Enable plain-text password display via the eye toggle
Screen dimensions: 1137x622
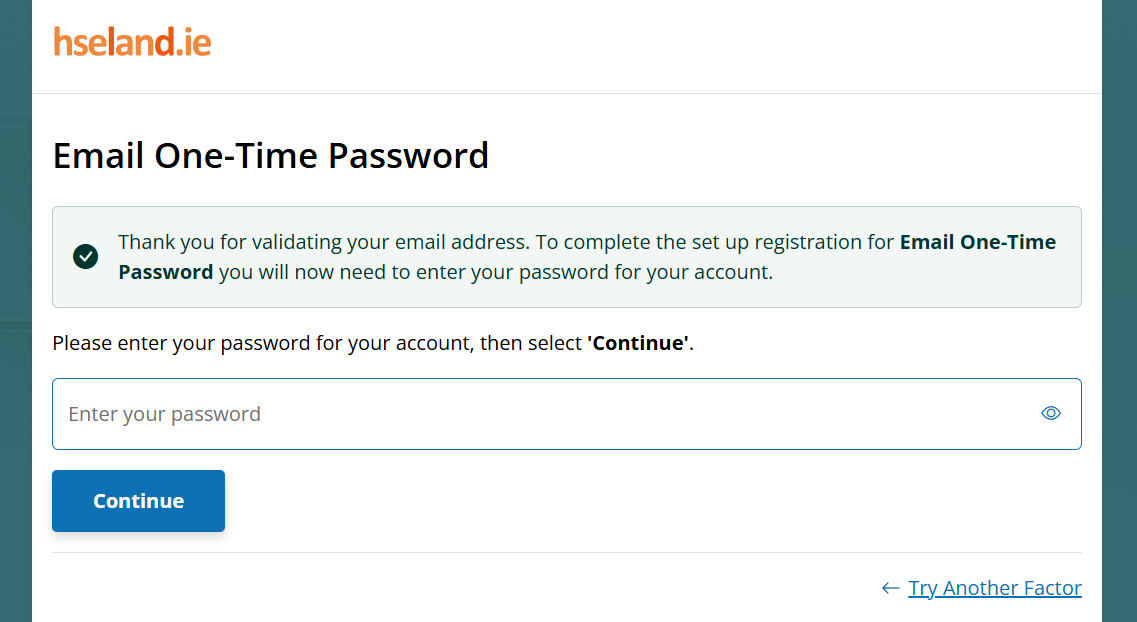pyautogui.click(x=1051, y=412)
